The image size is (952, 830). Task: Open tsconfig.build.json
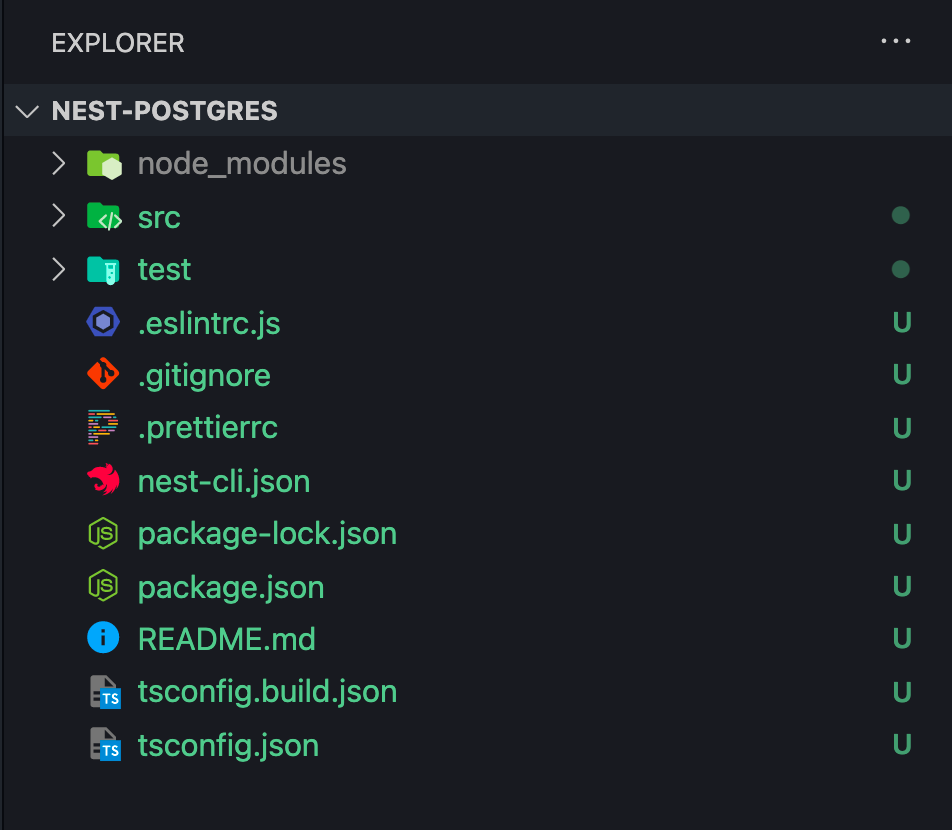267,691
